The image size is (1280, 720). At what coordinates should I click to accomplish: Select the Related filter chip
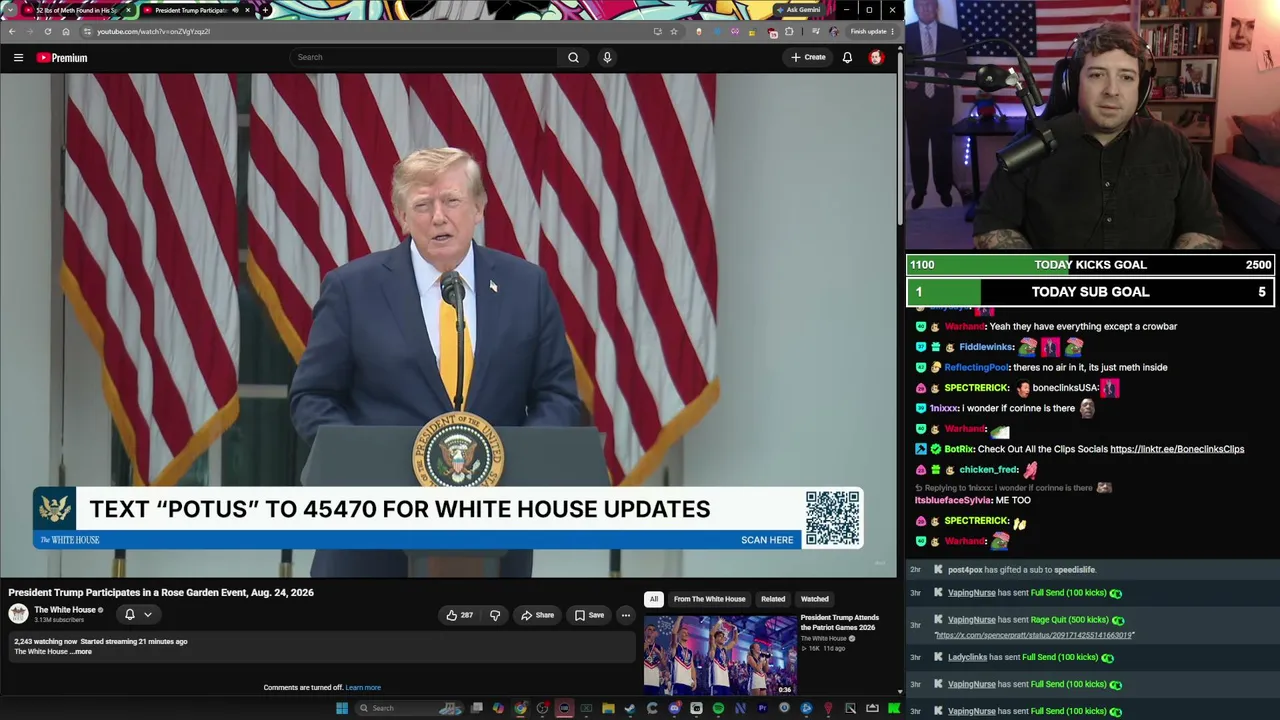[x=773, y=599]
